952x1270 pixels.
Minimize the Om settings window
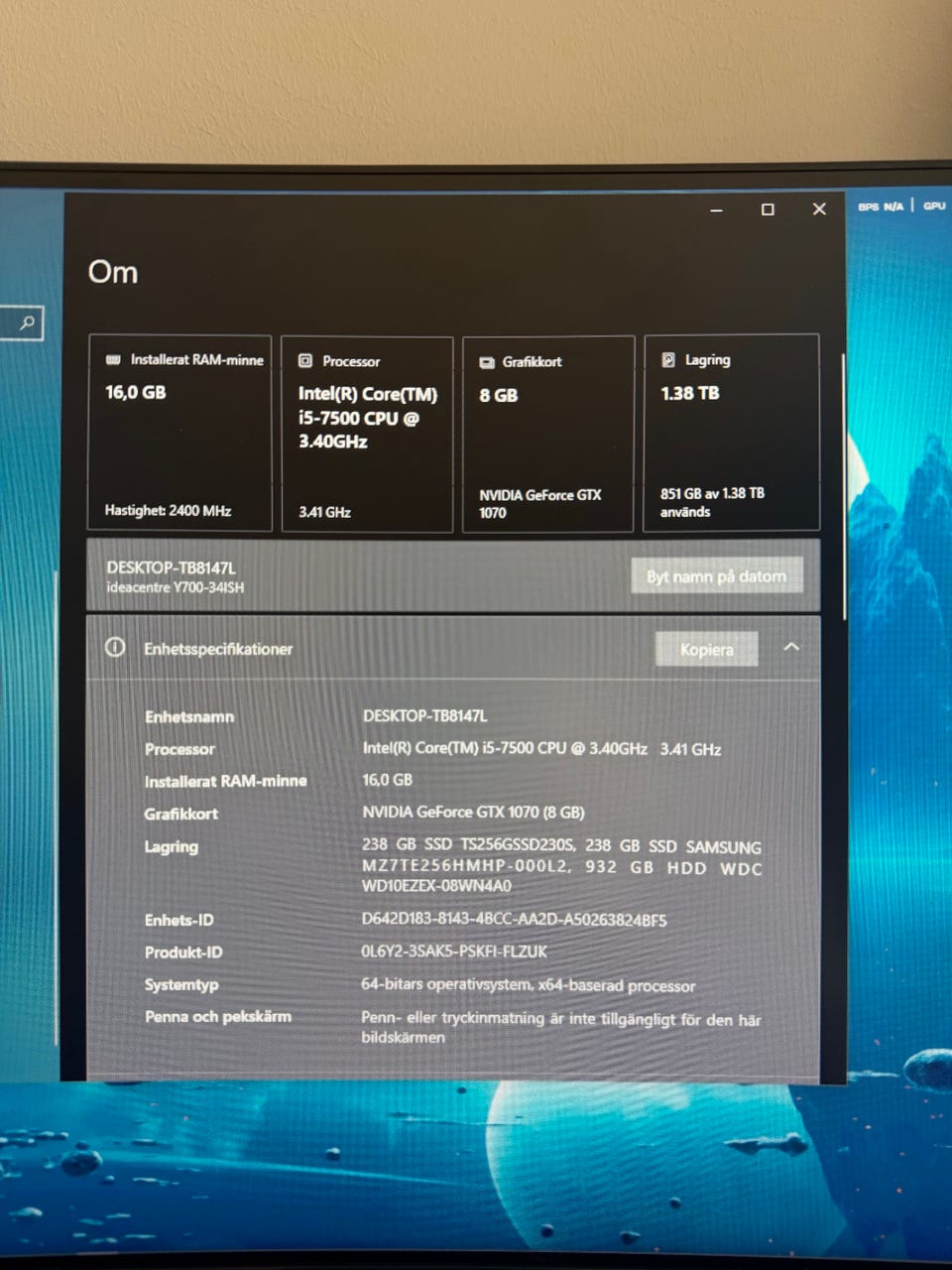tap(716, 210)
